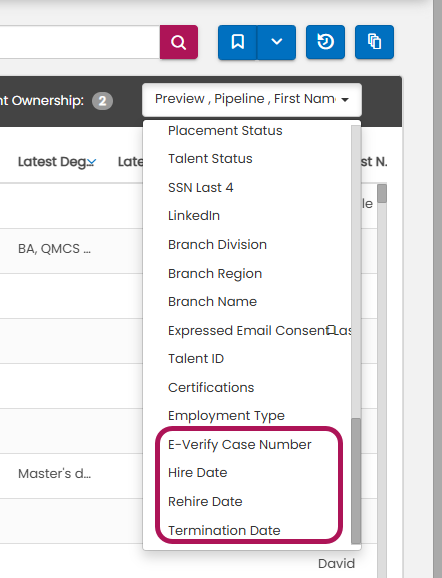Image resolution: width=442 pixels, height=578 pixels.
Task: Select Certifications column option
Action: pos(211,388)
